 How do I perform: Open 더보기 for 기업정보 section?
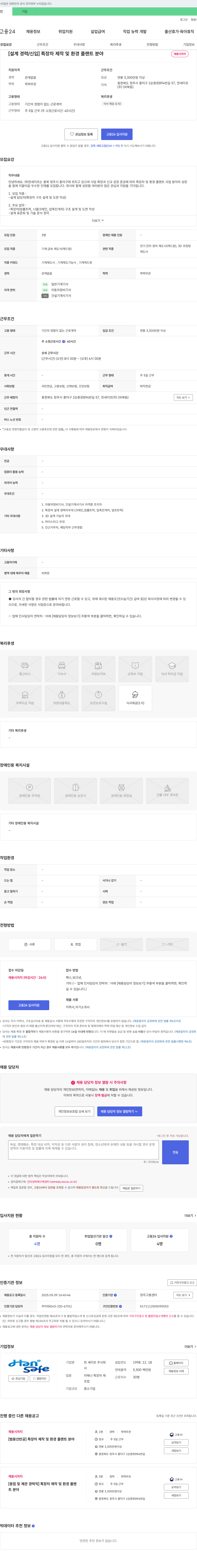click(x=190, y=1346)
